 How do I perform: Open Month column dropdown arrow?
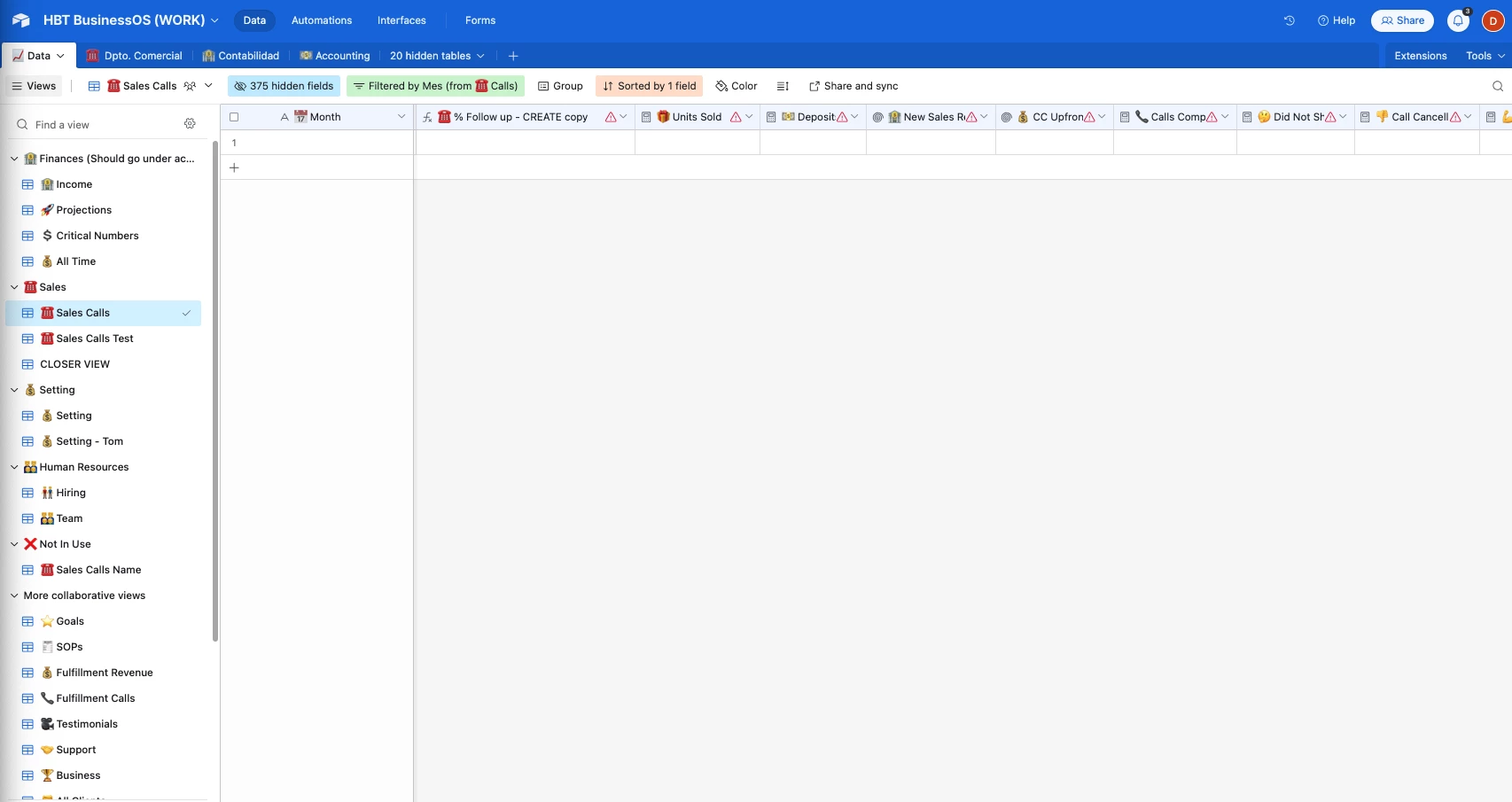click(401, 117)
